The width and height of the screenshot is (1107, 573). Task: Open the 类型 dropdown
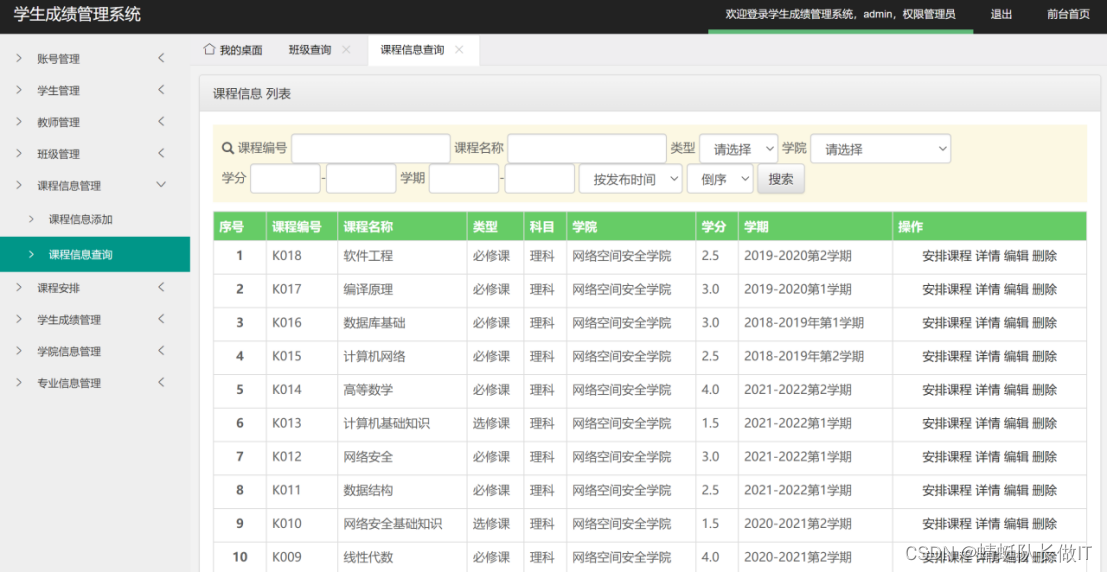pyautogui.click(x=738, y=149)
